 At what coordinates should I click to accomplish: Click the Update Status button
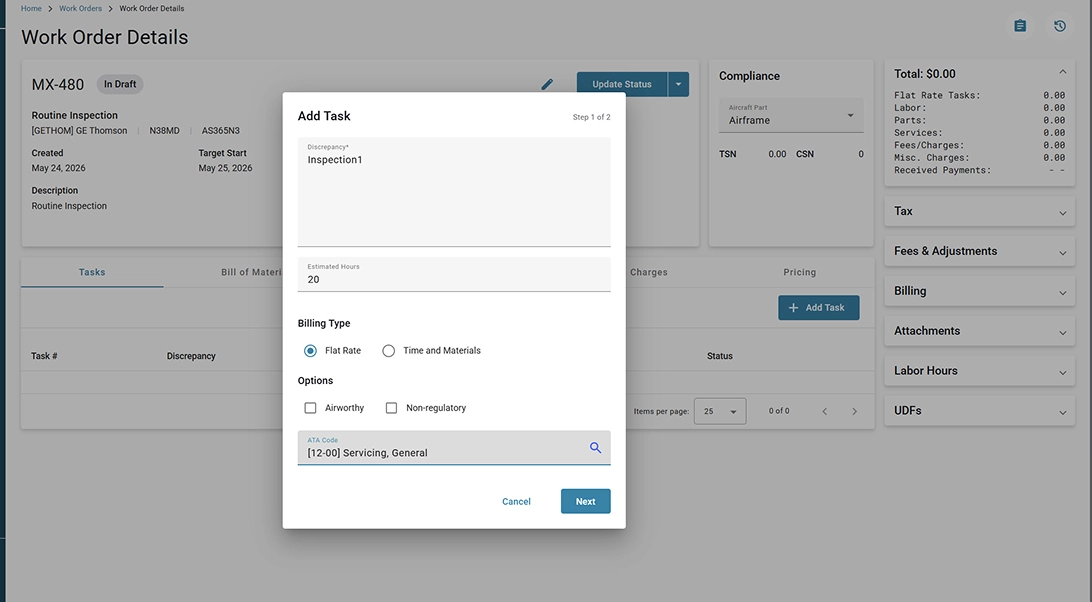pyautogui.click(x=622, y=84)
